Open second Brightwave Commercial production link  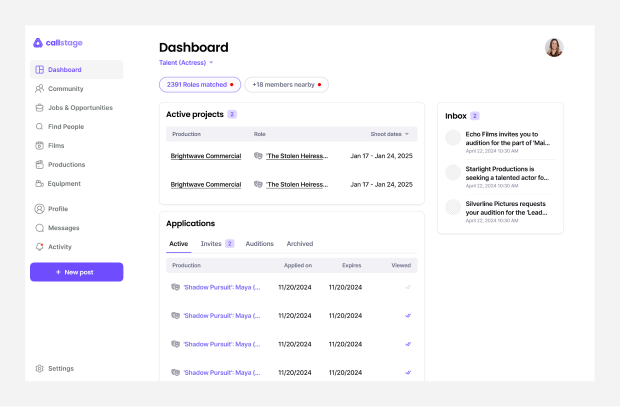click(x=206, y=184)
